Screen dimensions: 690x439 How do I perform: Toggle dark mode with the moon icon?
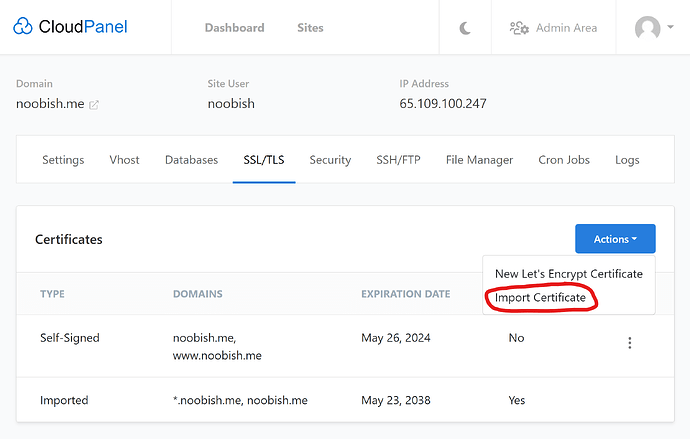pos(465,28)
